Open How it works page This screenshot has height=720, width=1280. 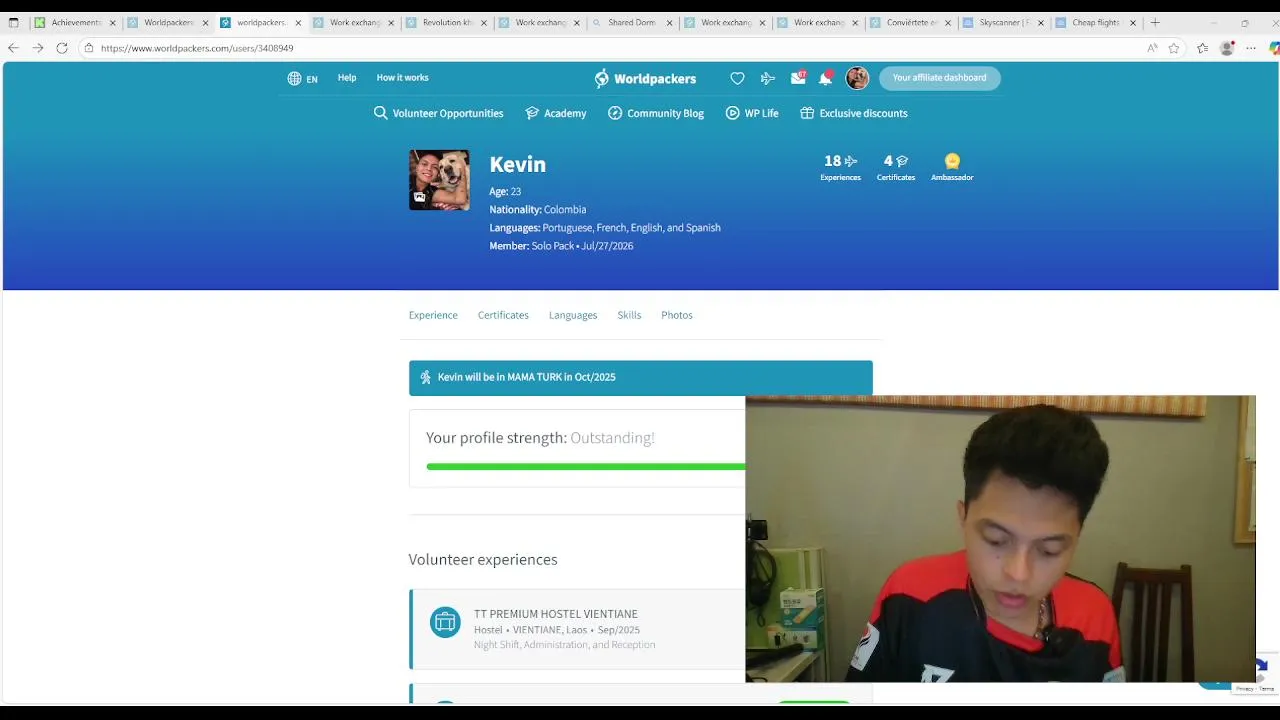tap(402, 77)
